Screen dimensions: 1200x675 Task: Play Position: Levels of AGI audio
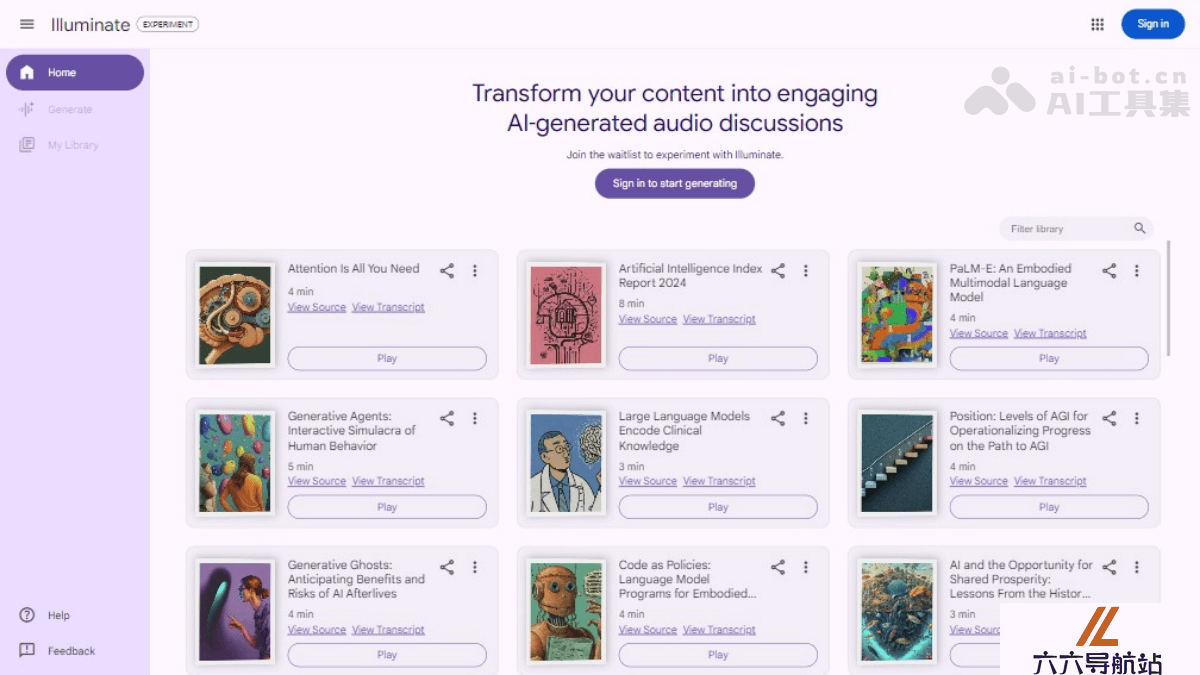point(1049,507)
